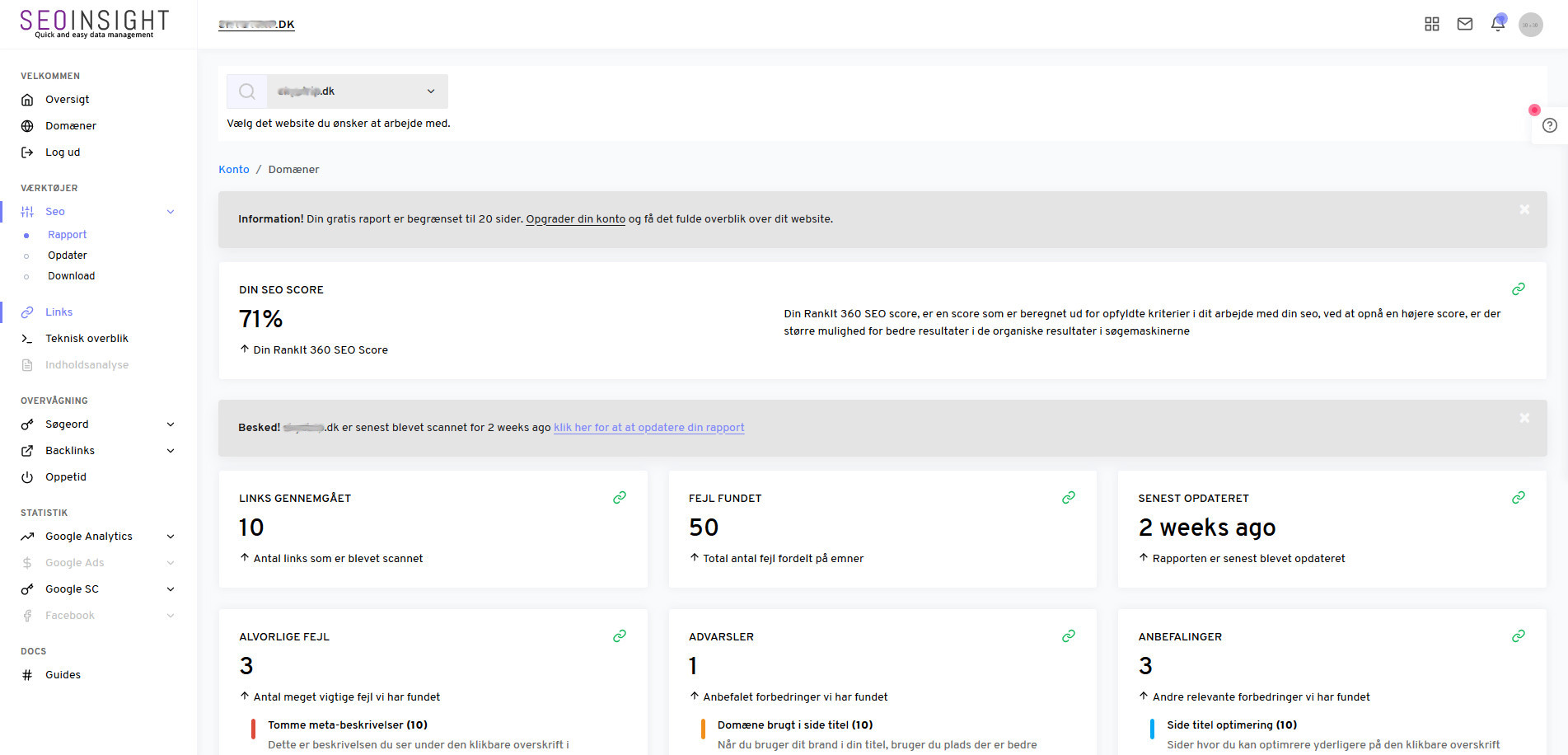
Task: Click link icon on FEJL FUNDET card
Action: [x=1069, y=498]
